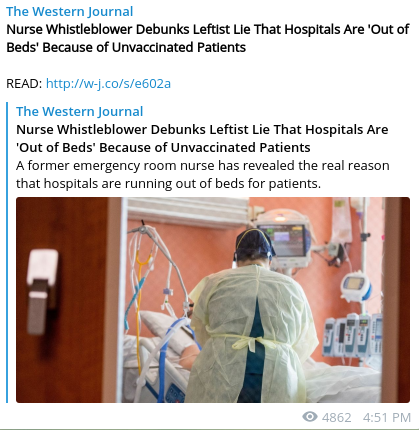Image resolution: width=419 pixels, height=430 pixels.
Task: Click the patient monitor screen in photo
Action: click(x=285, y=240)
